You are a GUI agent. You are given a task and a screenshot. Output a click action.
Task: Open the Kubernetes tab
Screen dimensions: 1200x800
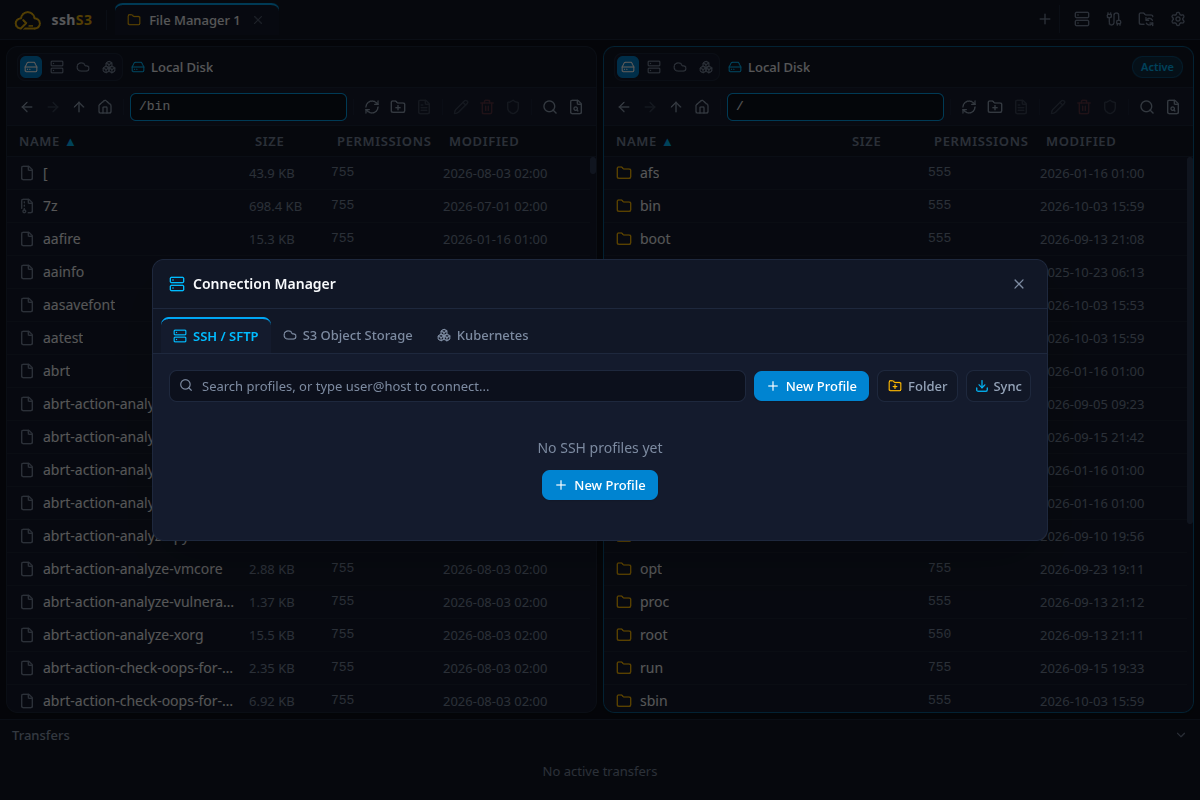click(x=483, y=336)
